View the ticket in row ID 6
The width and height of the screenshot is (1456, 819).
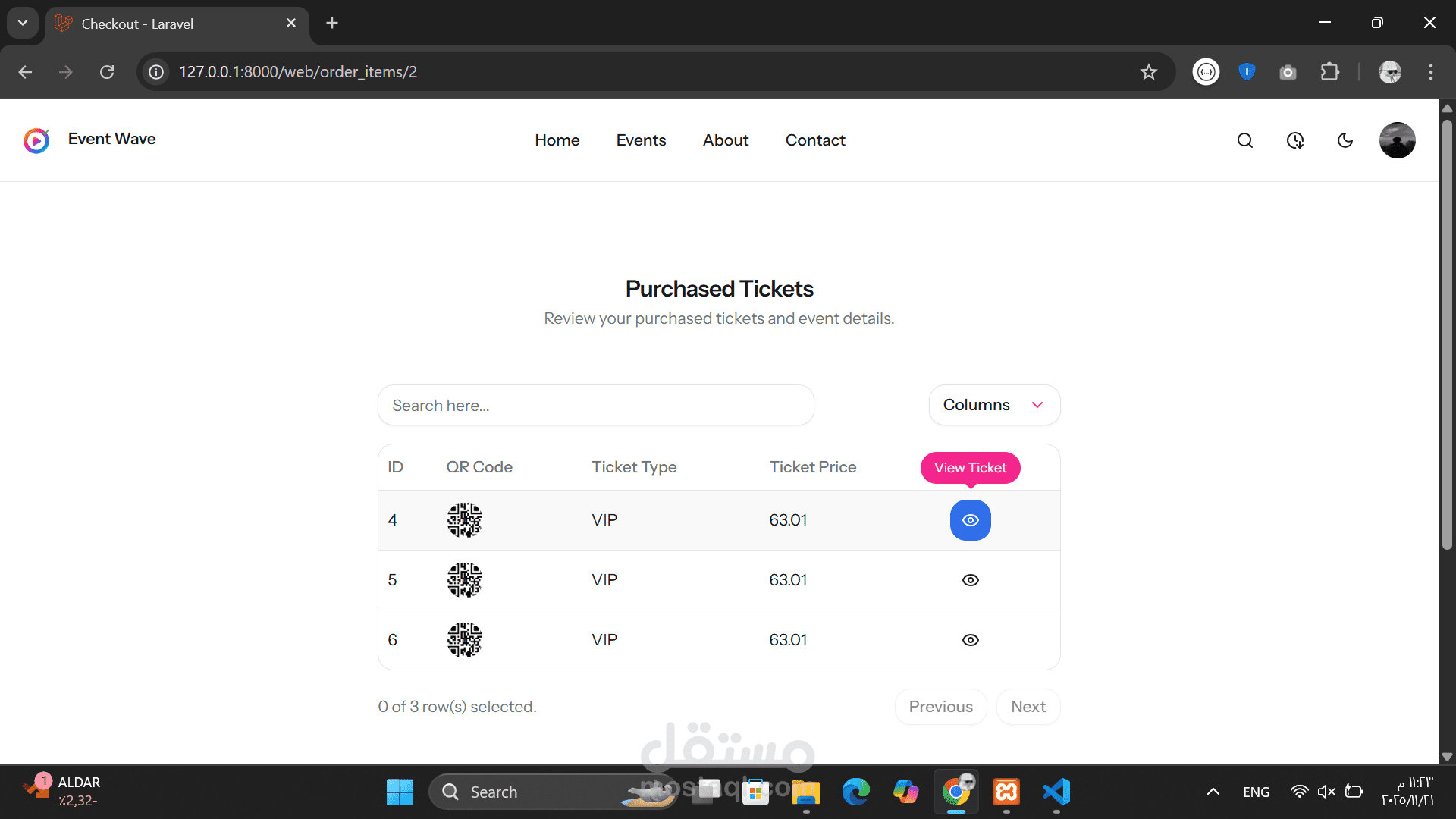(970, 640)
